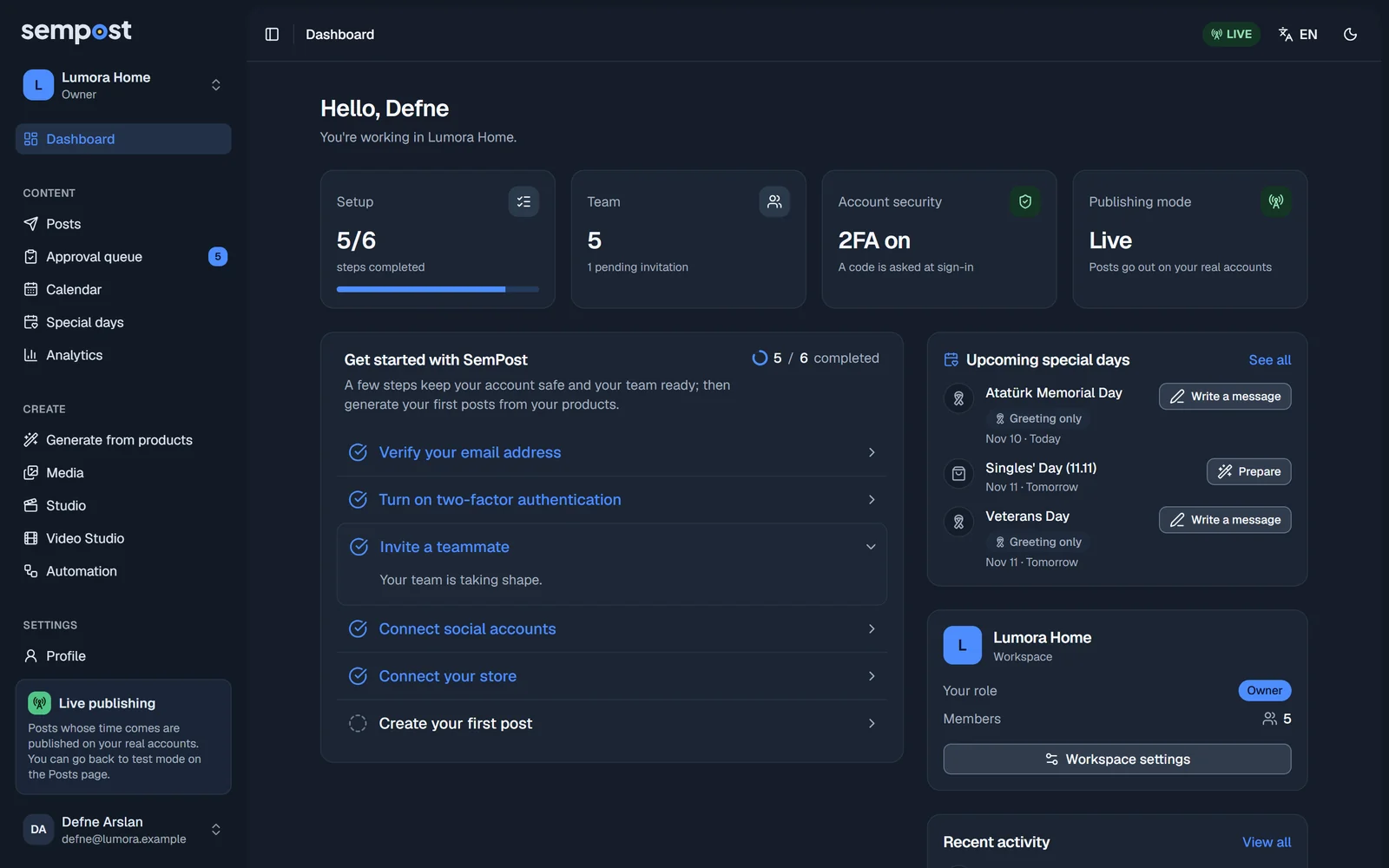Viewport: 1389px width, 868px height.
Task: Write a message for Atatürk Memorial Day
Action: click(x=1225, y=396)
